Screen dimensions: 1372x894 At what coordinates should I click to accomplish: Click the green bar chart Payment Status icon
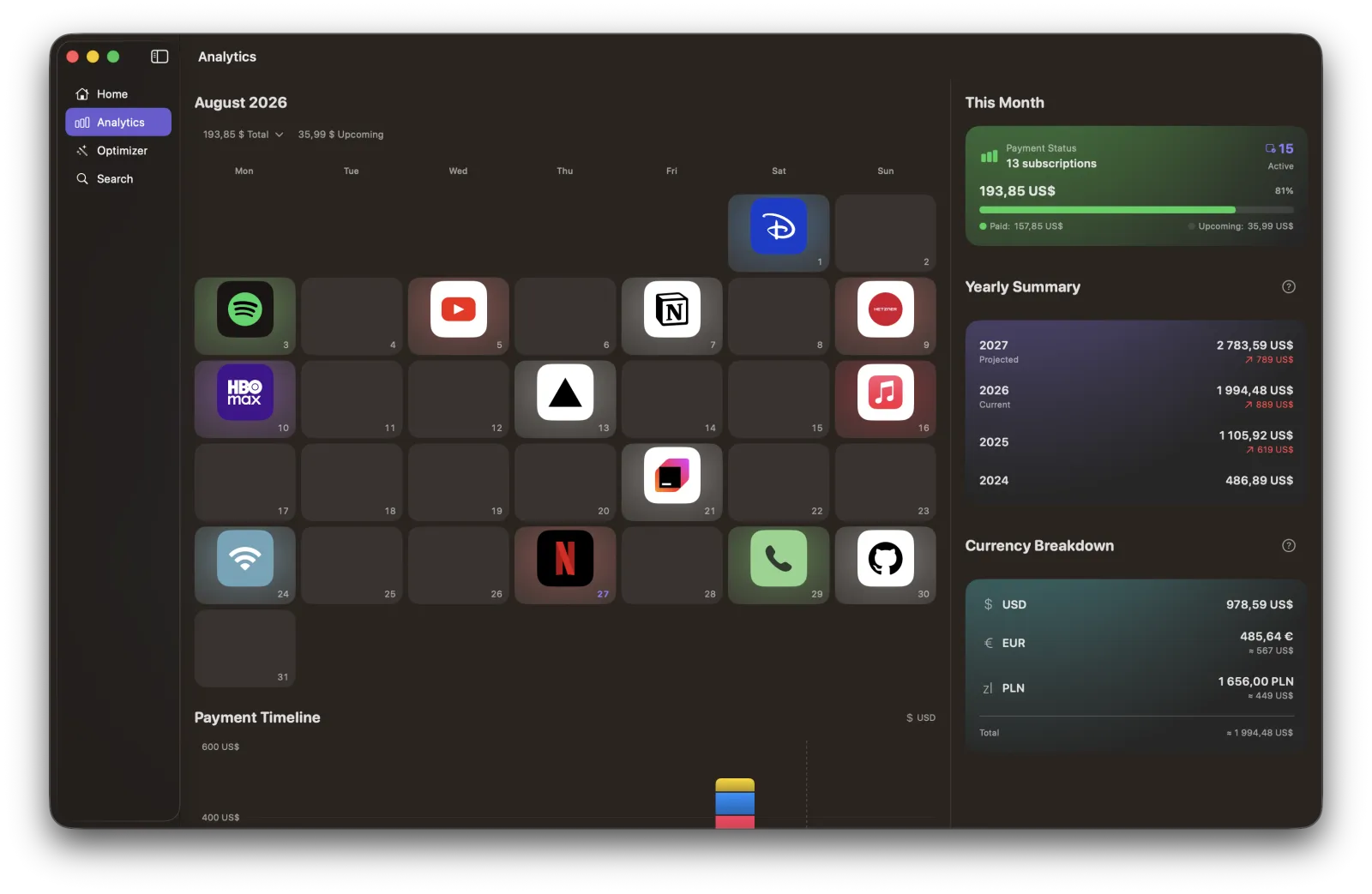pyautogui.click(x=989, y=156)
